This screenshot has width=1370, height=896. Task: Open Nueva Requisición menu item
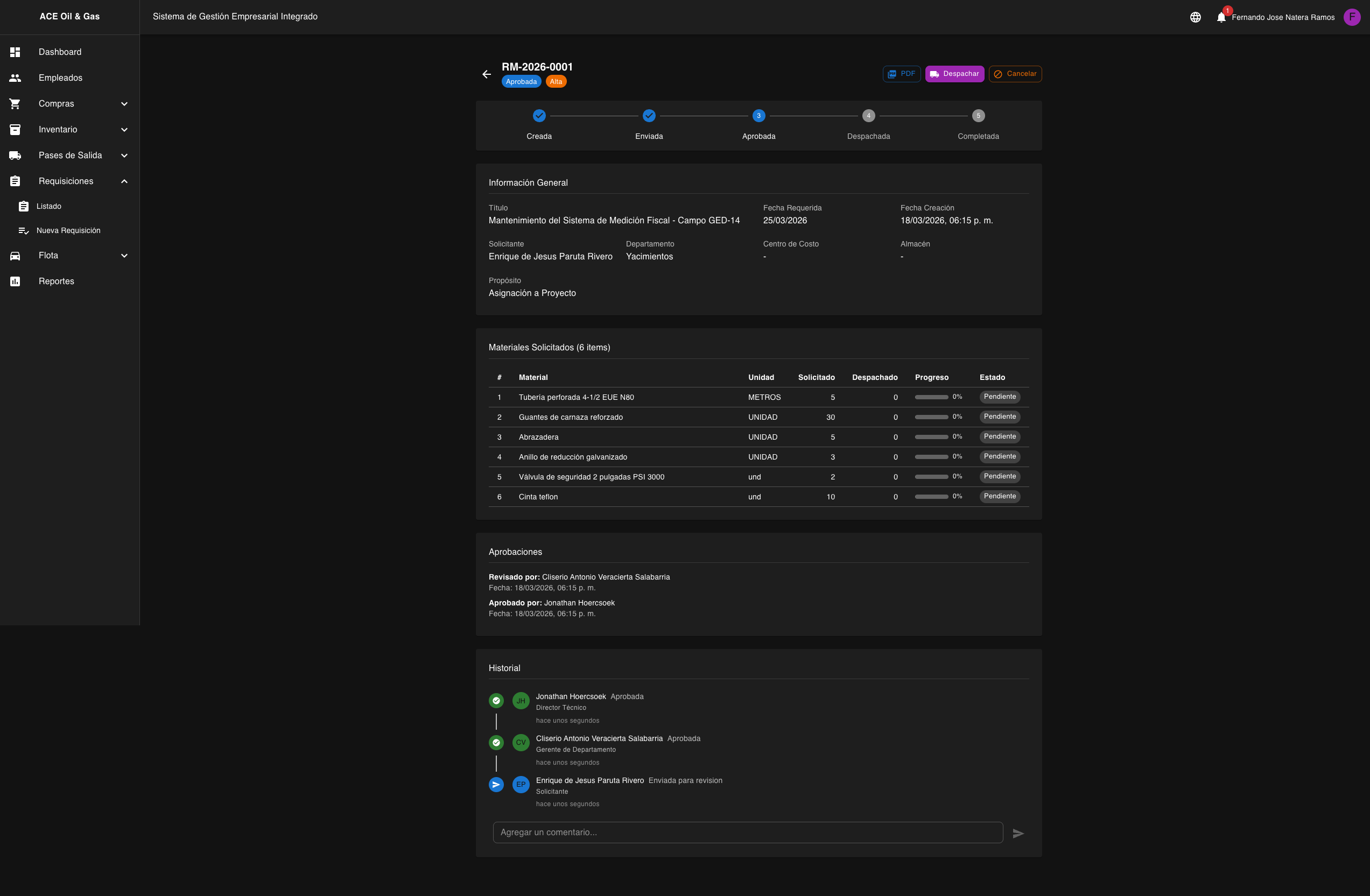tap(68, 230)
